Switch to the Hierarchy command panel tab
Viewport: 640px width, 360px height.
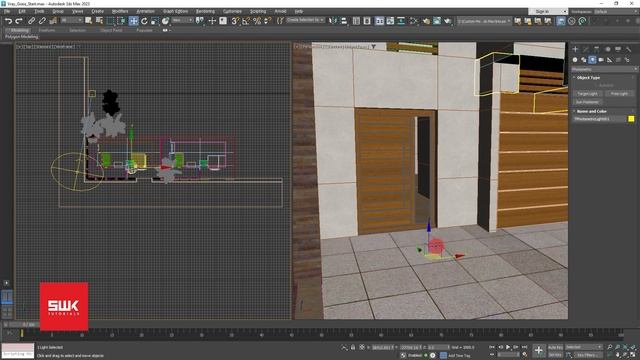(597, 49)
